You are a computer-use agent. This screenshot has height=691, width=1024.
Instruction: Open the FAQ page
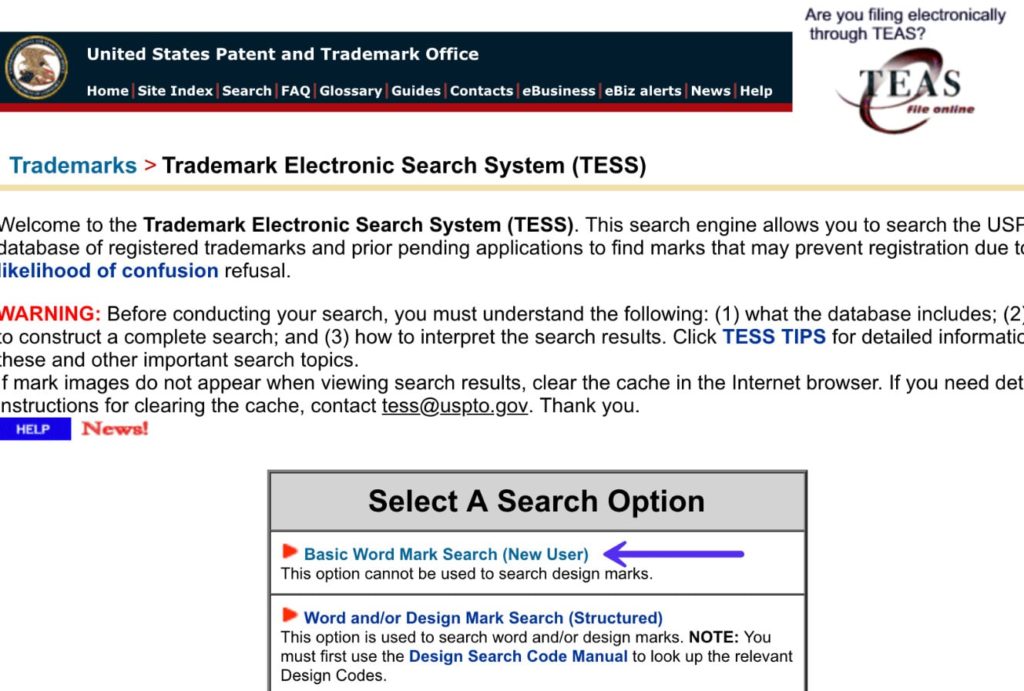[x=297, y=90]
